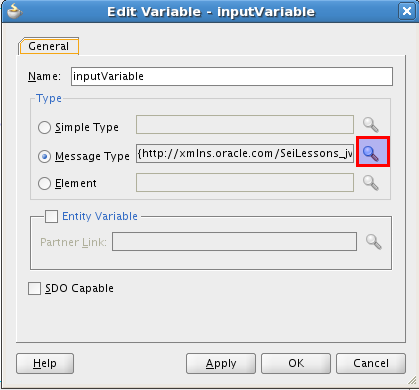
Task: Enable the Entity Variable checkbox
Action: (51, 216)
